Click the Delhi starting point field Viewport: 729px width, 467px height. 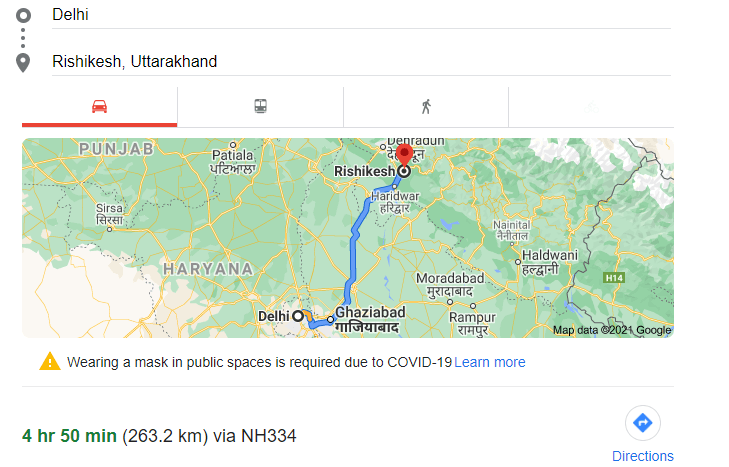point(361,15)
